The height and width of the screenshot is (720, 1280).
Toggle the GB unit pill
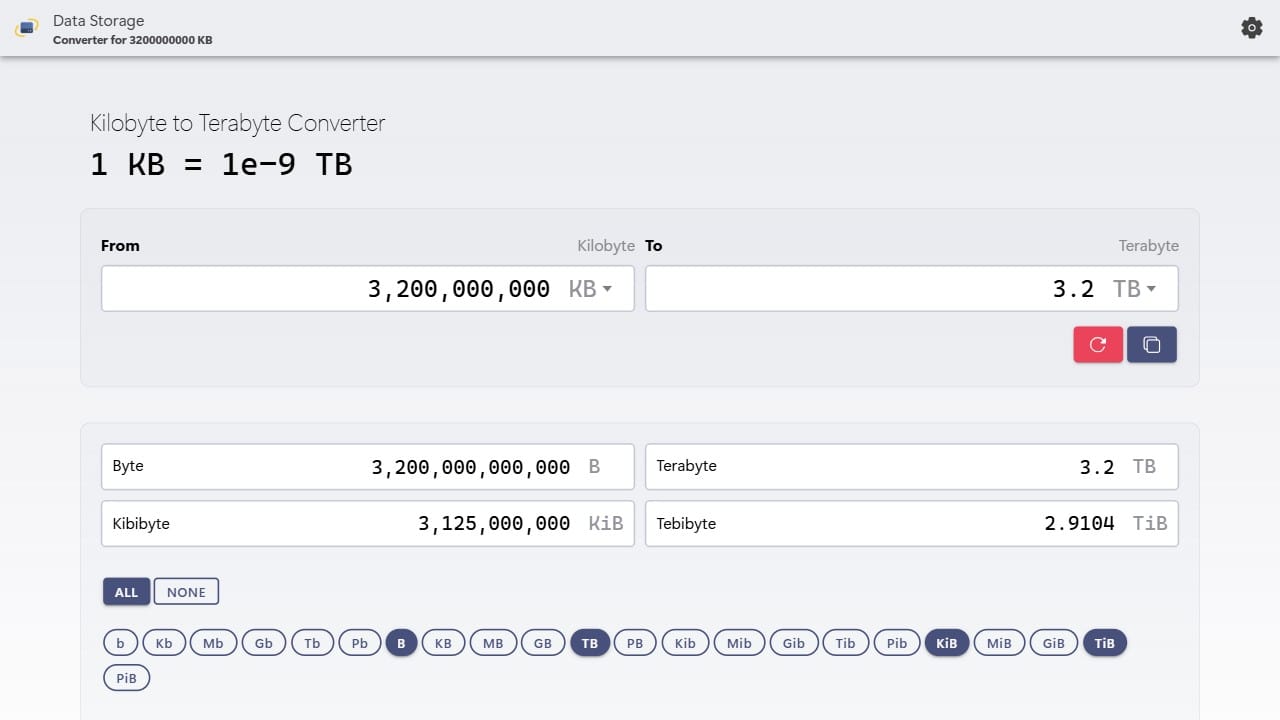click(x=543, y=642)
